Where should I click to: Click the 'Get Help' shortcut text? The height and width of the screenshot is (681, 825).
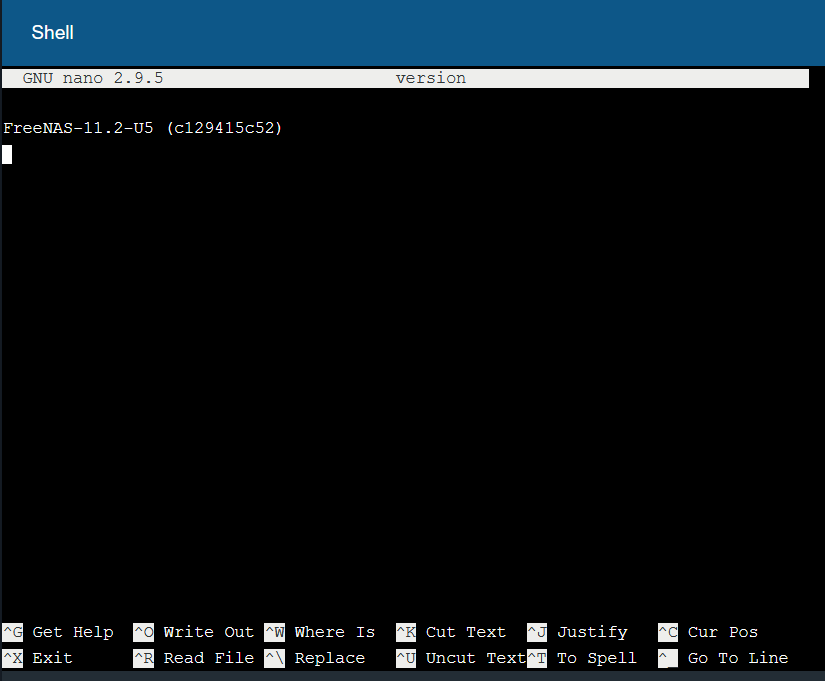pyautogui.click(x=73, y=632)
